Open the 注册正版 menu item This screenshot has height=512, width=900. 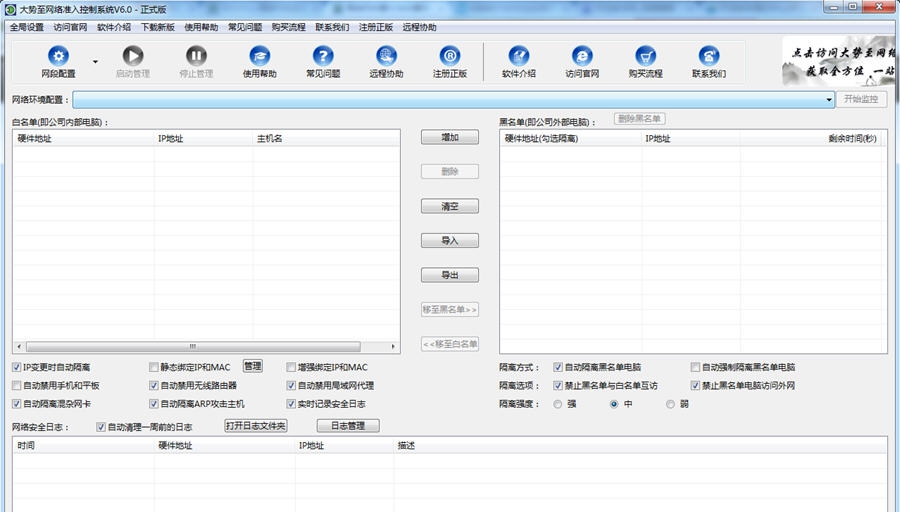tap(376, 27)
